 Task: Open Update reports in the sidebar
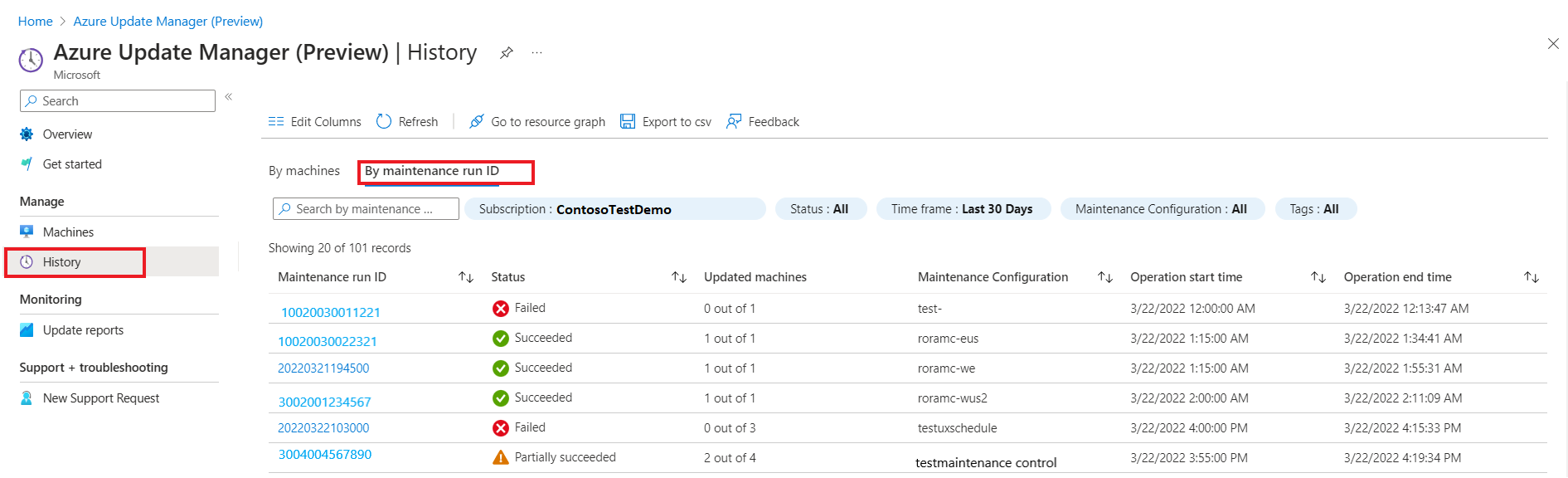coord(83,330)
